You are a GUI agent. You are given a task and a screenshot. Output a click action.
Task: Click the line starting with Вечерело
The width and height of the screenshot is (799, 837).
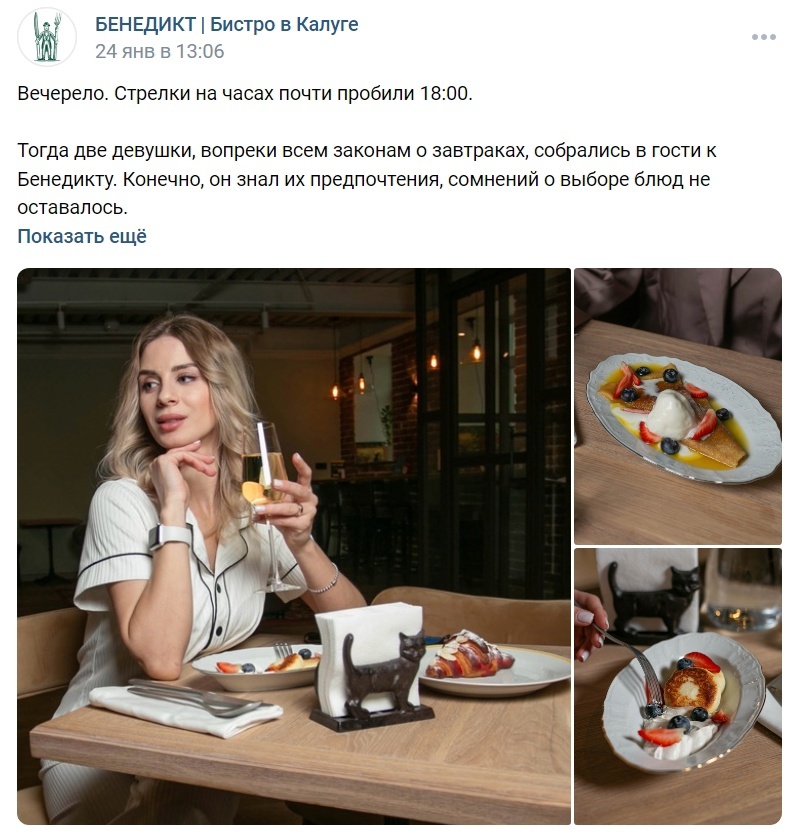click(245, 93)
